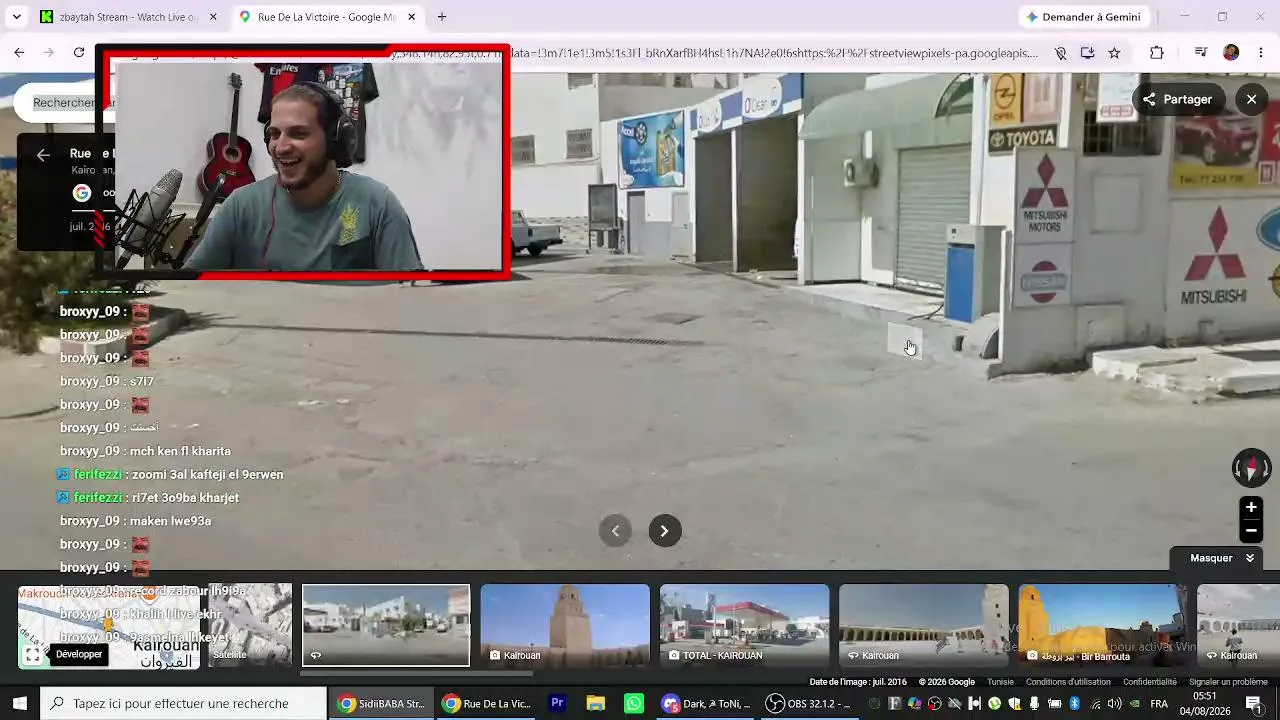The height and width of the screenshot is (720, 1280).
Task: Close the zbaytah Stream tab
Action: point(213,17)
